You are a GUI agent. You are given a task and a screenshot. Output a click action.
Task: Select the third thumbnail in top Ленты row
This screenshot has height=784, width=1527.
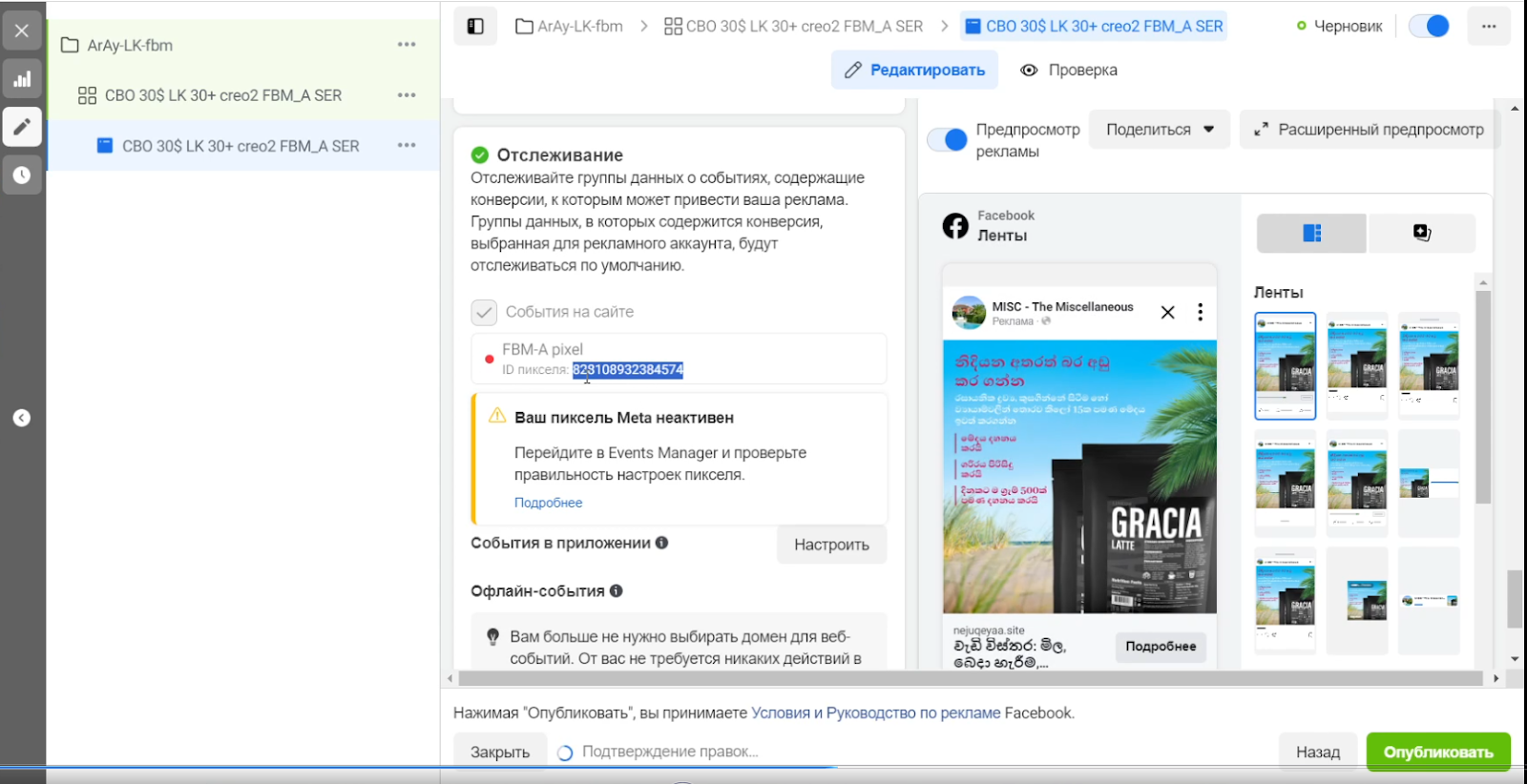click(1429, 366)
